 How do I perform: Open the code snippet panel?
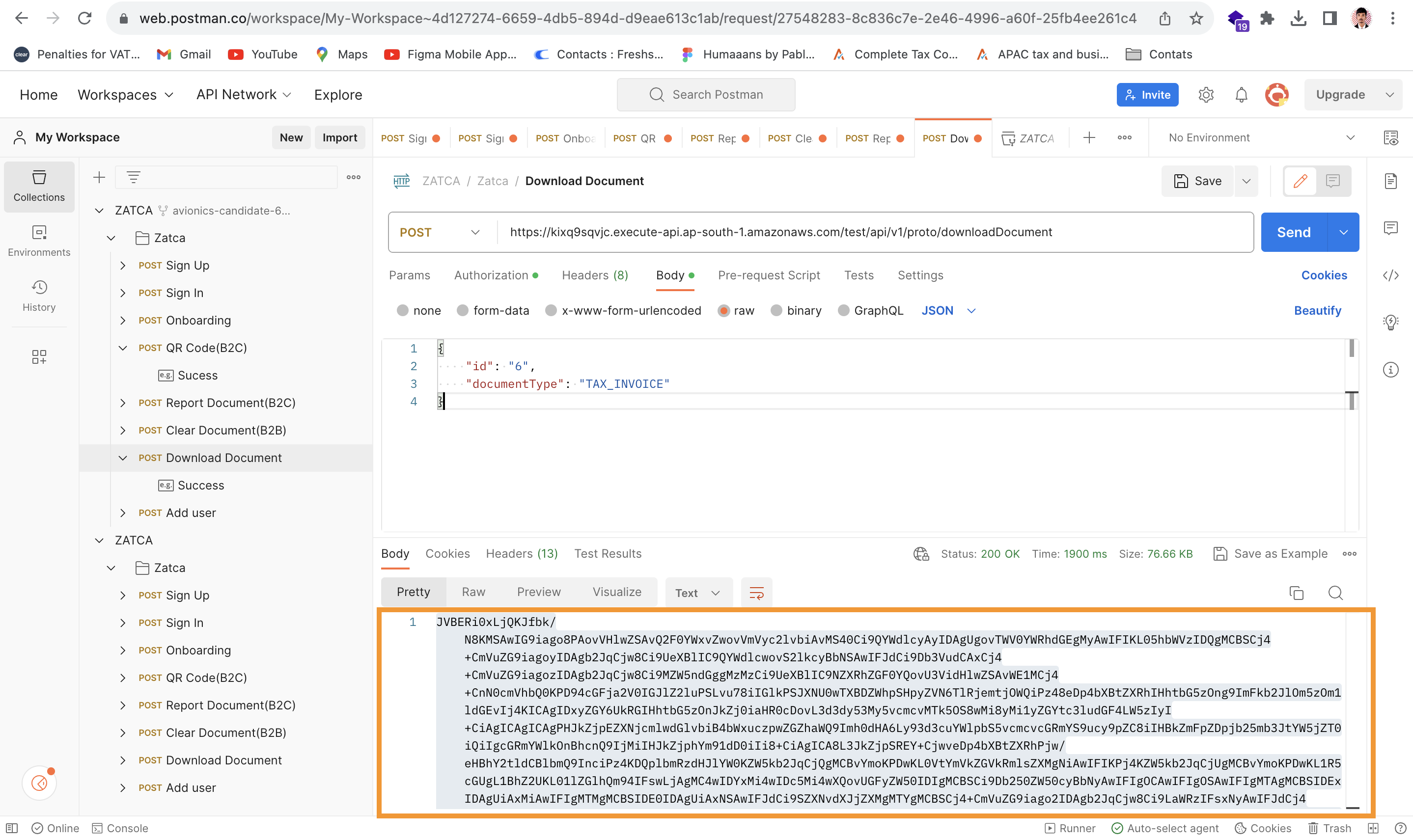click(1391, 275)
